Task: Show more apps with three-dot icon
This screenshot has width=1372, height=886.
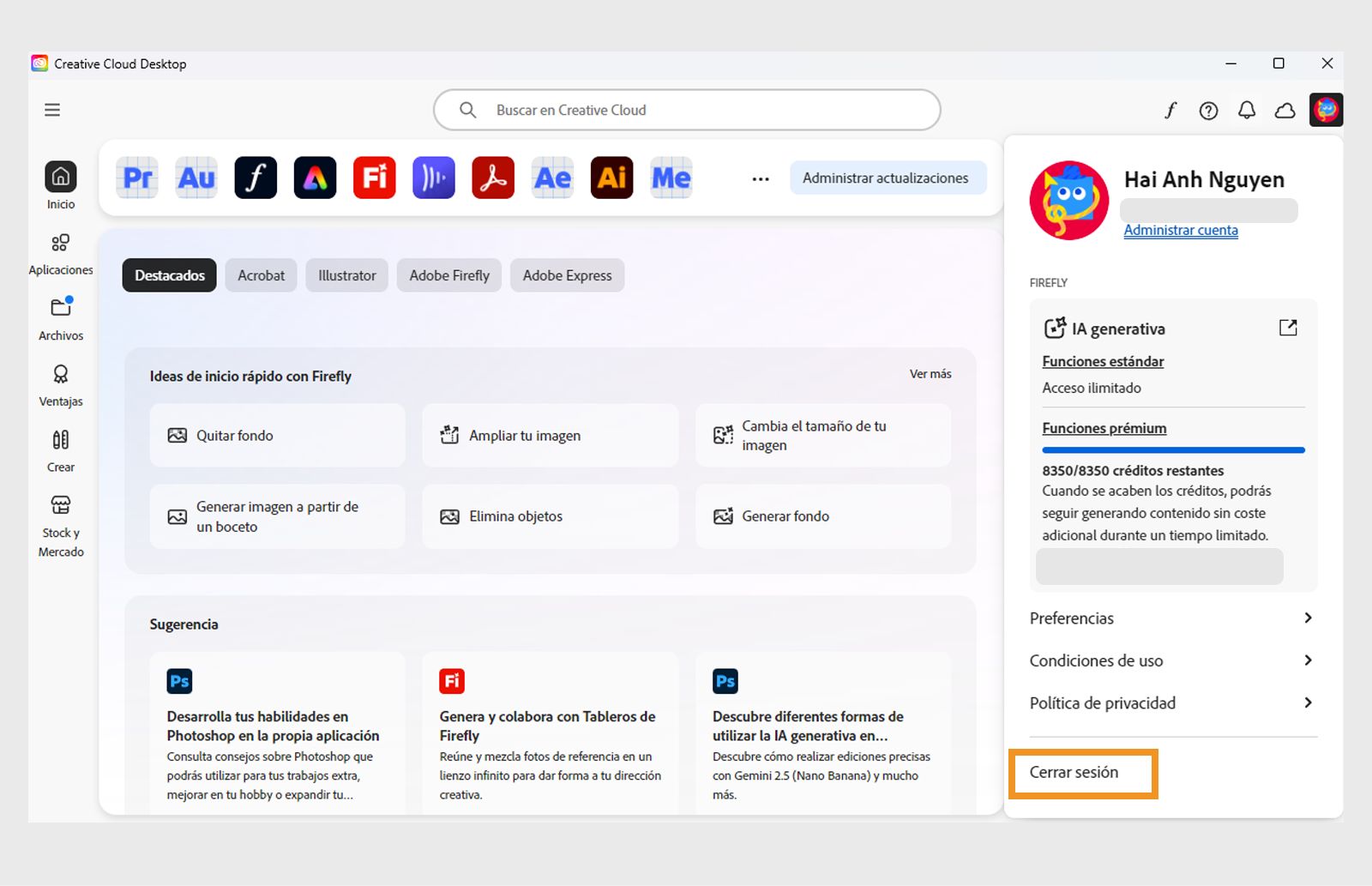Action: click(761, 179)
